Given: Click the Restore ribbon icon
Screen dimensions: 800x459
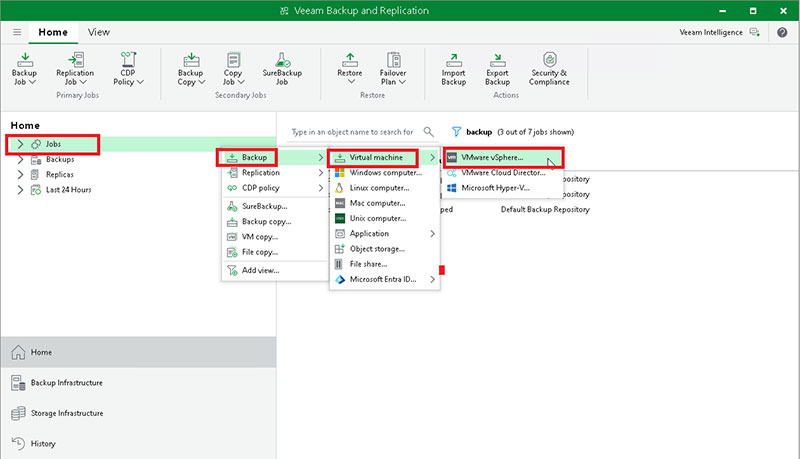Looking at the screenshot, I should pyautogui.click(x=350, y=60).
